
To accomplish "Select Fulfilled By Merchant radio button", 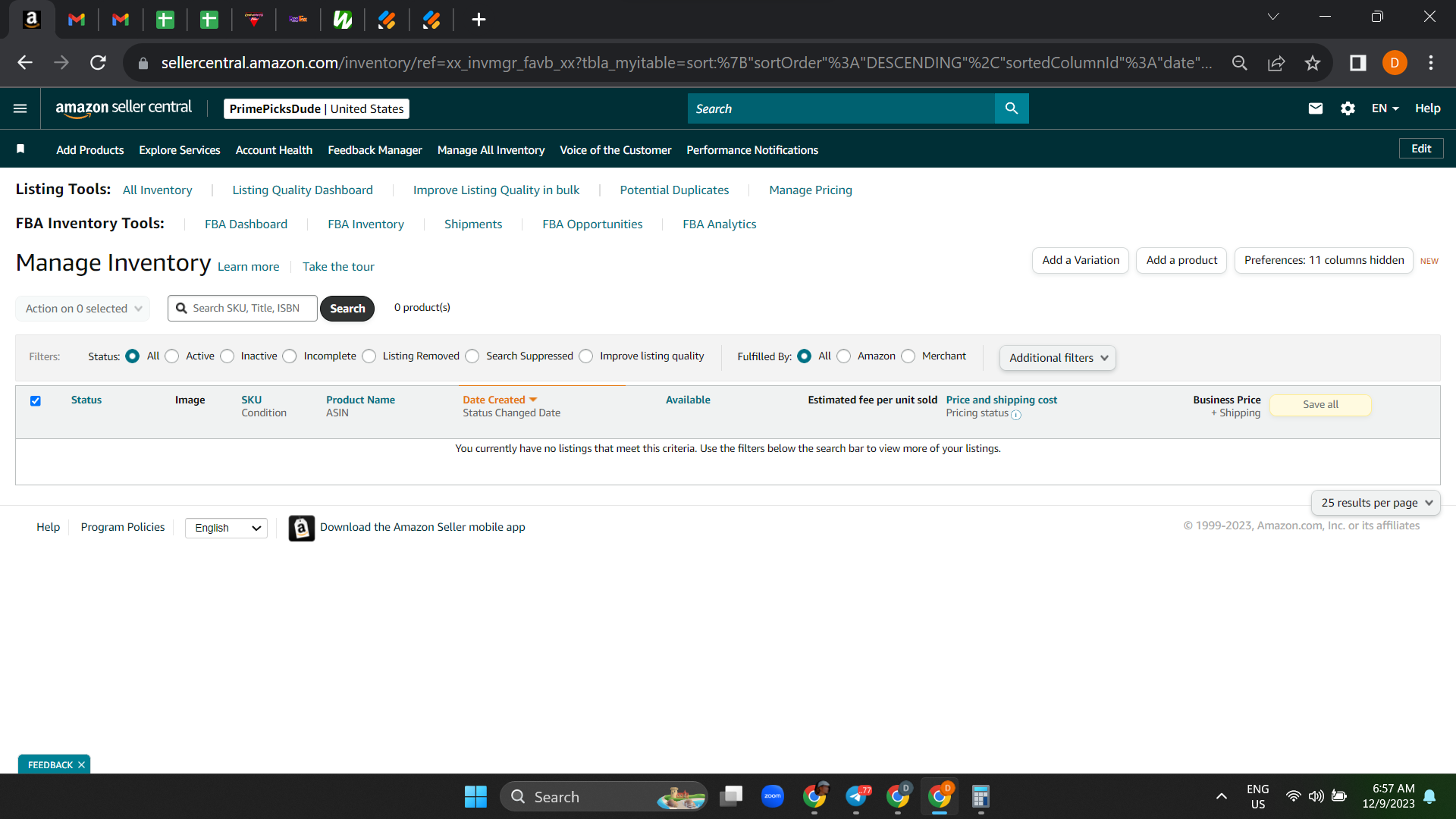I will (x=908, y=356).
